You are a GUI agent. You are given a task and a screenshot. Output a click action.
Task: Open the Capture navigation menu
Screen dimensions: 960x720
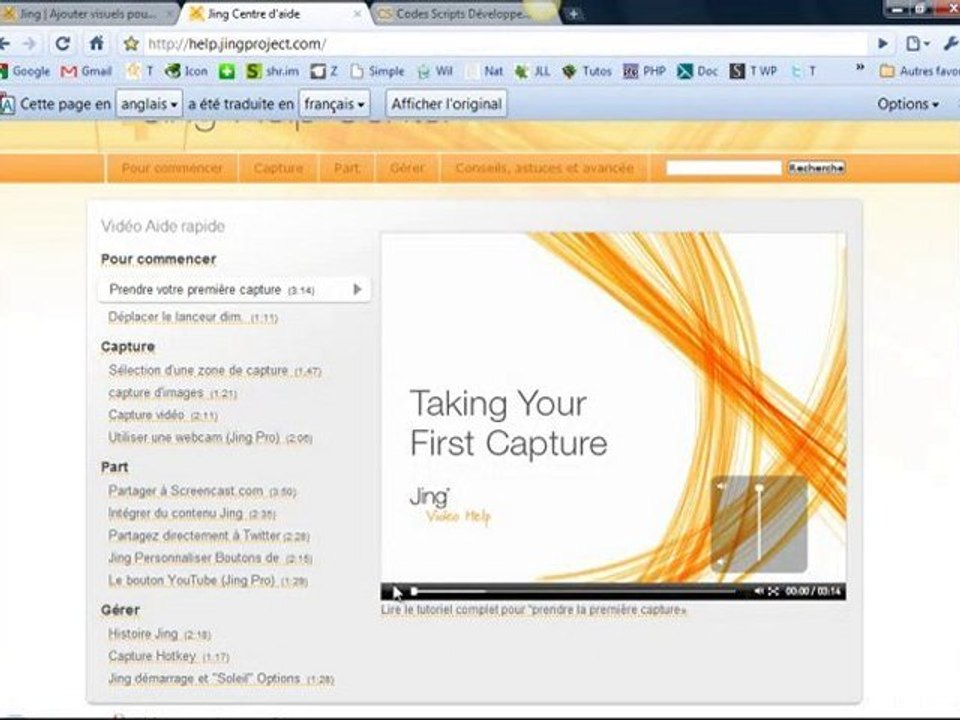pos(279,168)
